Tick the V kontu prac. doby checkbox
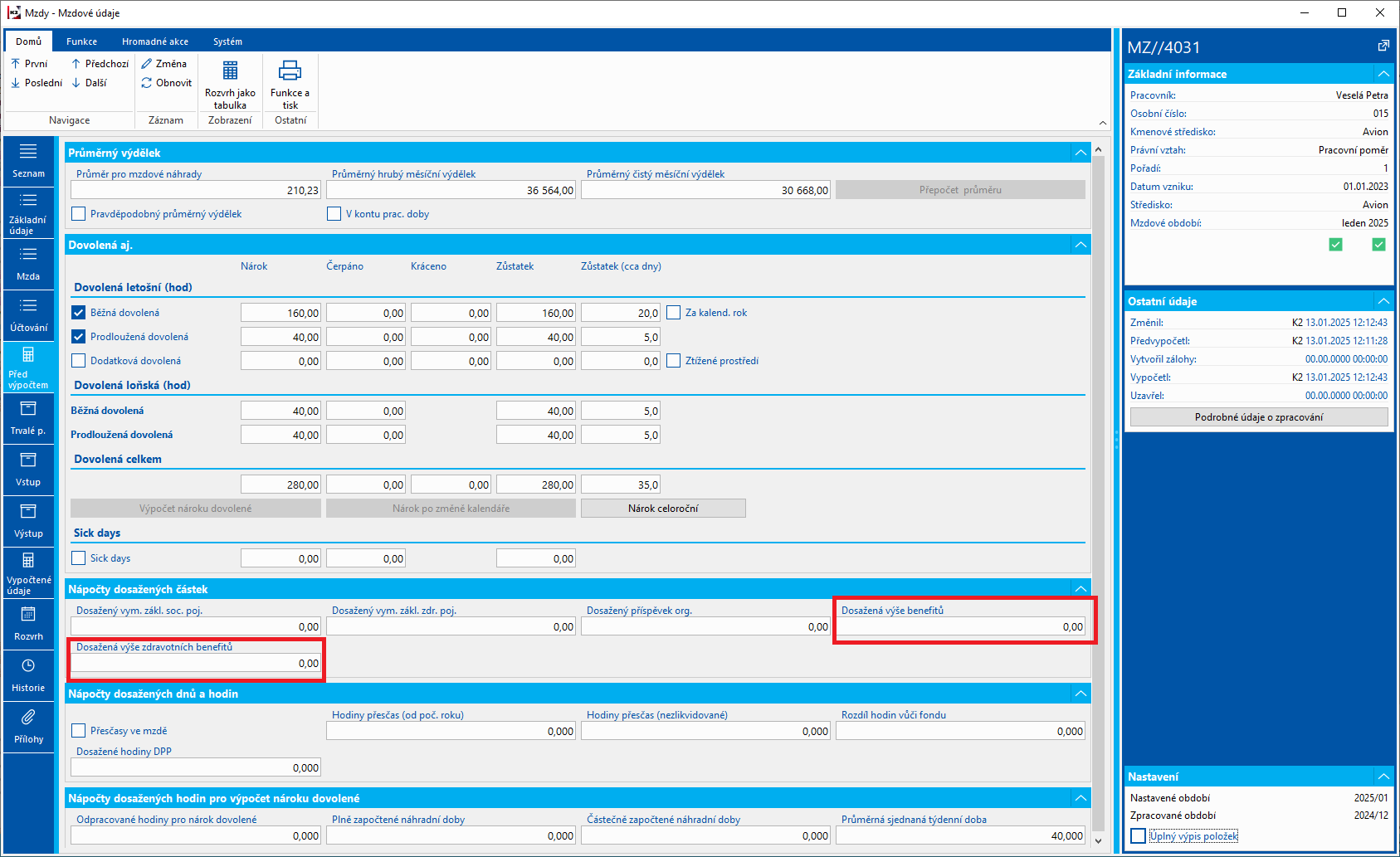 coord(334,214)
